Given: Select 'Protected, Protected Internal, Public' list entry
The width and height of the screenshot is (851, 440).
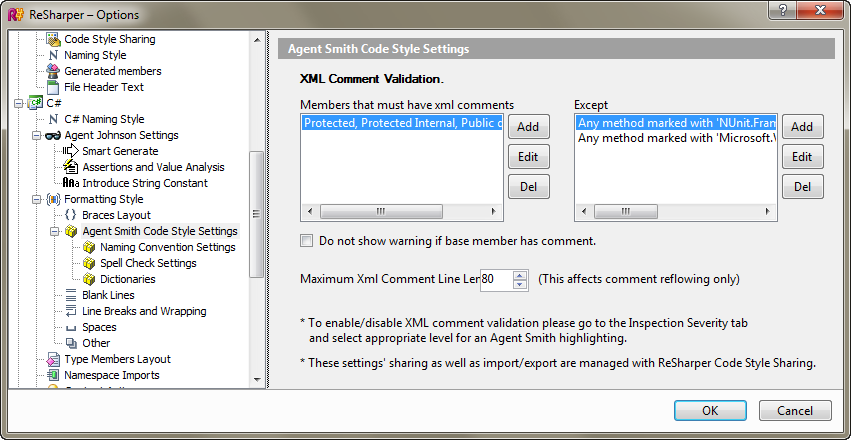Looking at the screenshot, I should tap(402, 123).
